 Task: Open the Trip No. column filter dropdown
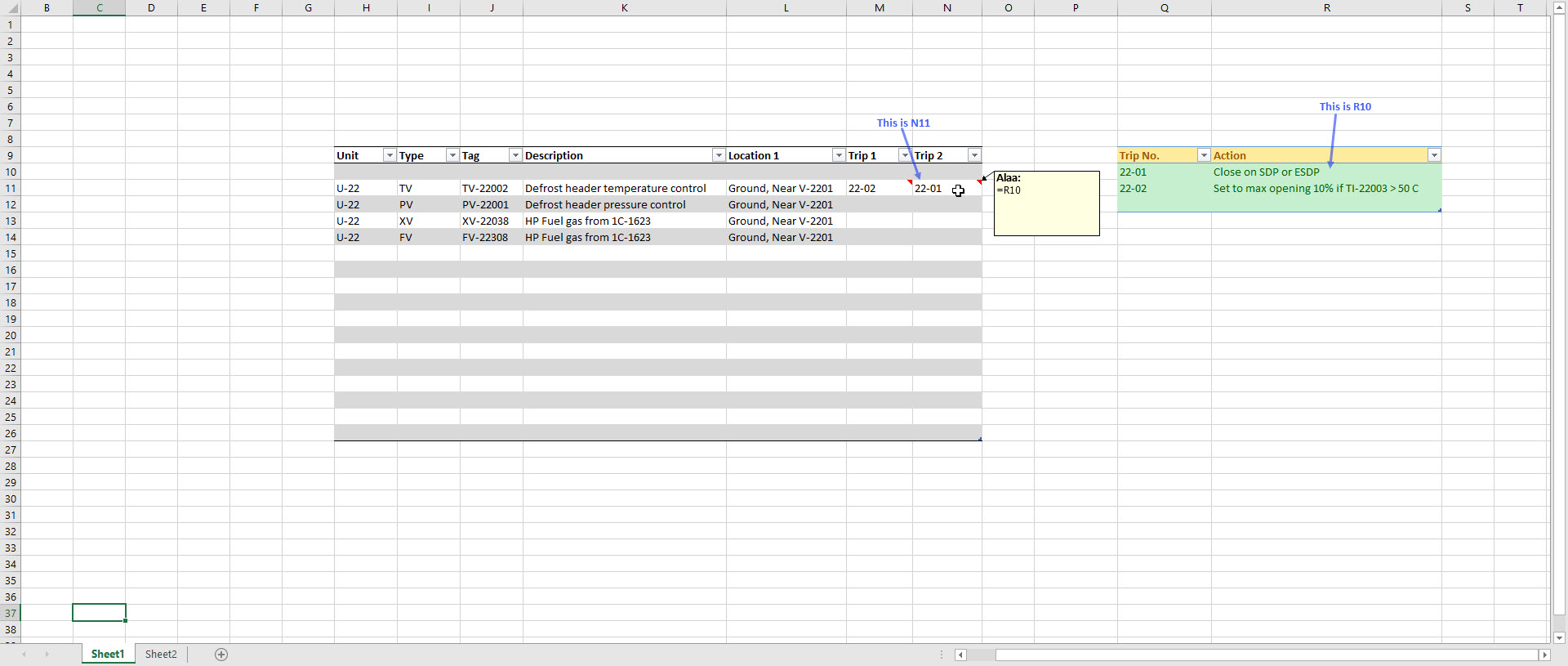click(1204, 155)
